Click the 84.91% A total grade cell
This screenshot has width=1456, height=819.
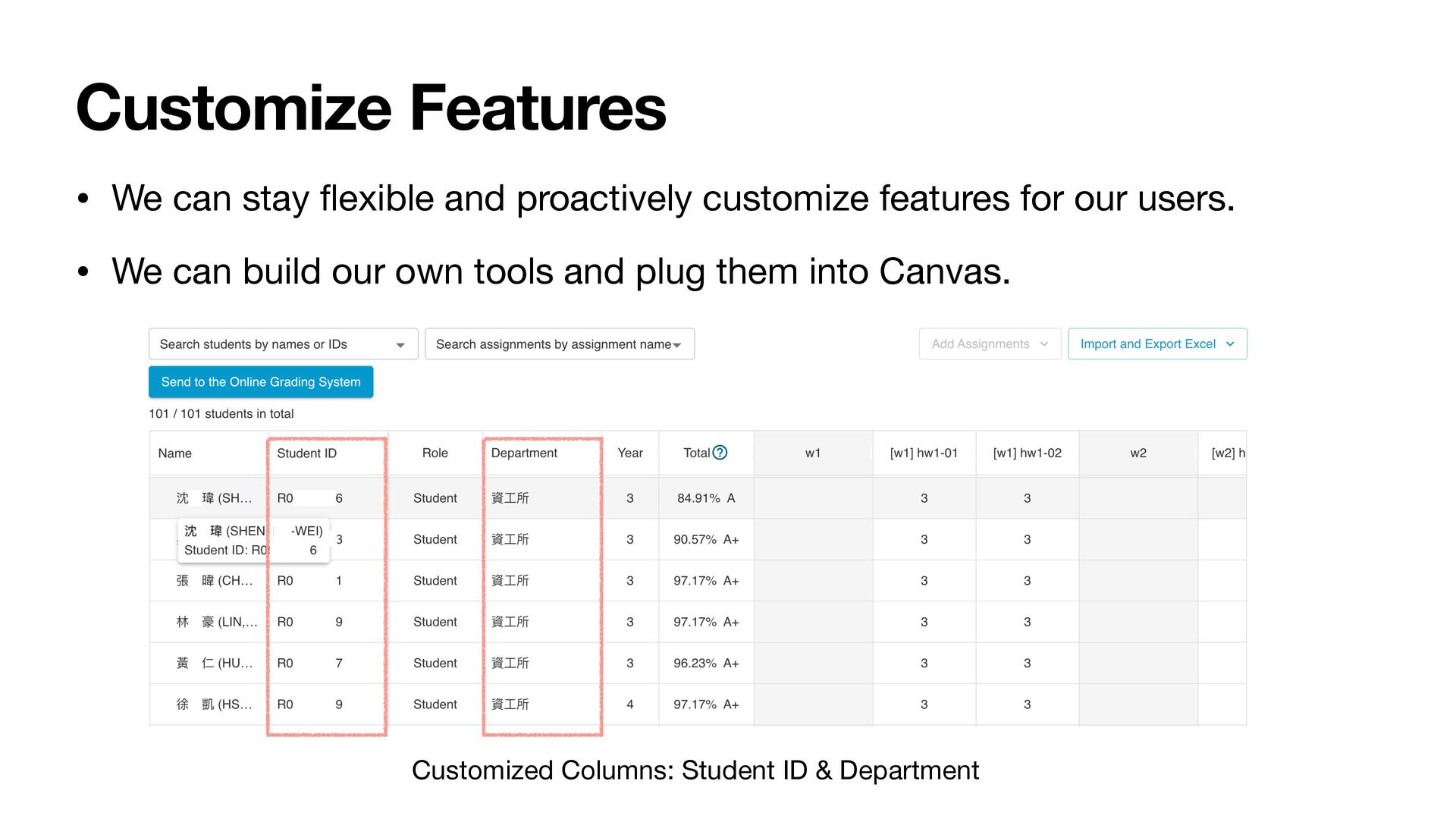pyautogui.click(x=705, y=498)
